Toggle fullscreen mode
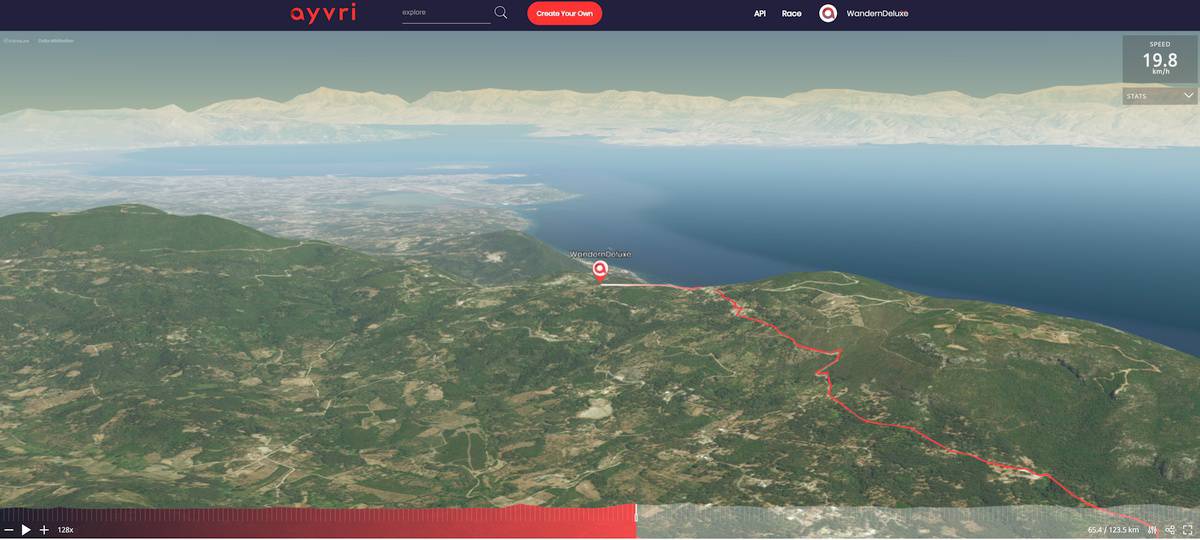Image resolution: width=1200 pixels, height=540 pixels. point(1187,530)
